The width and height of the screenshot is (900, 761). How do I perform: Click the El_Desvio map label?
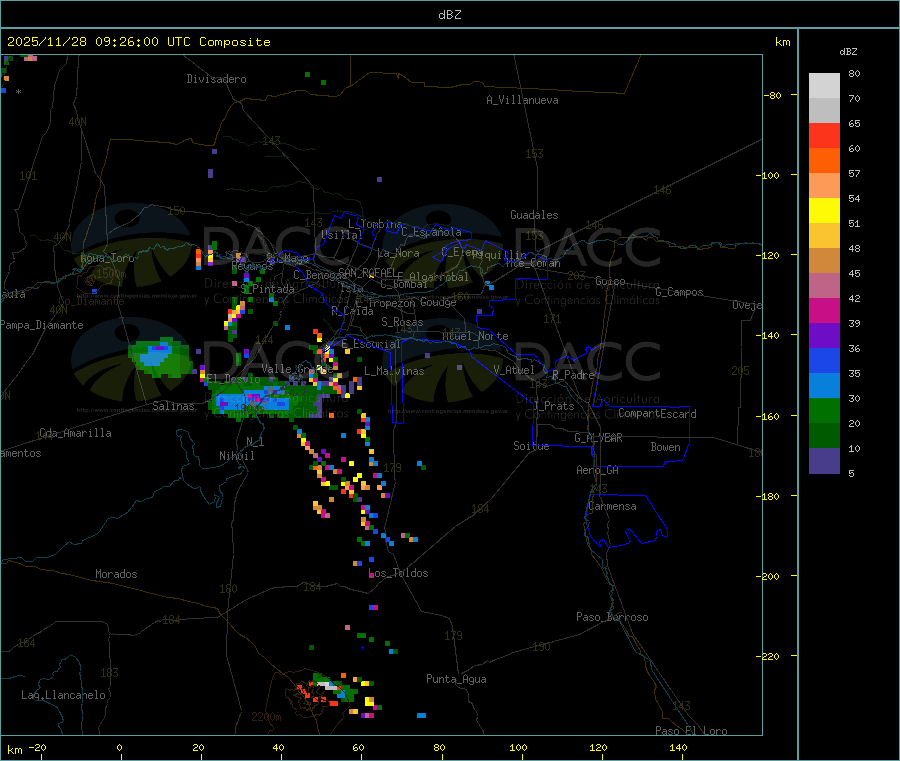coord(234,379)
